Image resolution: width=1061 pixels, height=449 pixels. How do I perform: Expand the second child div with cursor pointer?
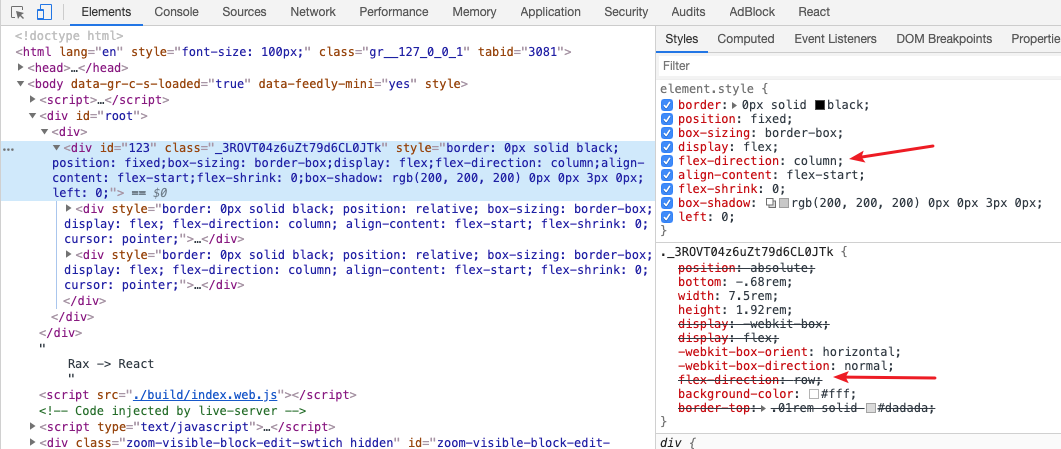pyautogui.click(x=68, y=254)
